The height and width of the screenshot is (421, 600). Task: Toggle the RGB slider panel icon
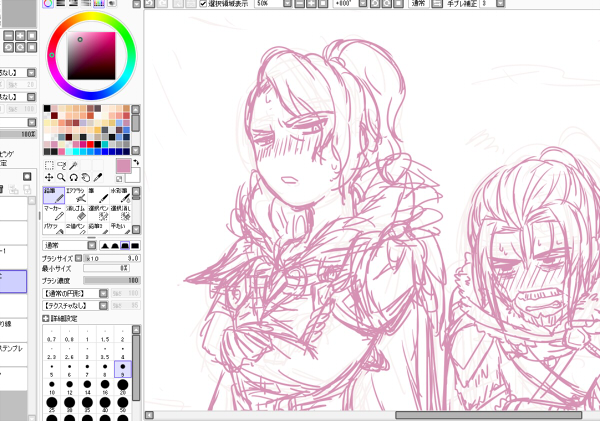60,3
